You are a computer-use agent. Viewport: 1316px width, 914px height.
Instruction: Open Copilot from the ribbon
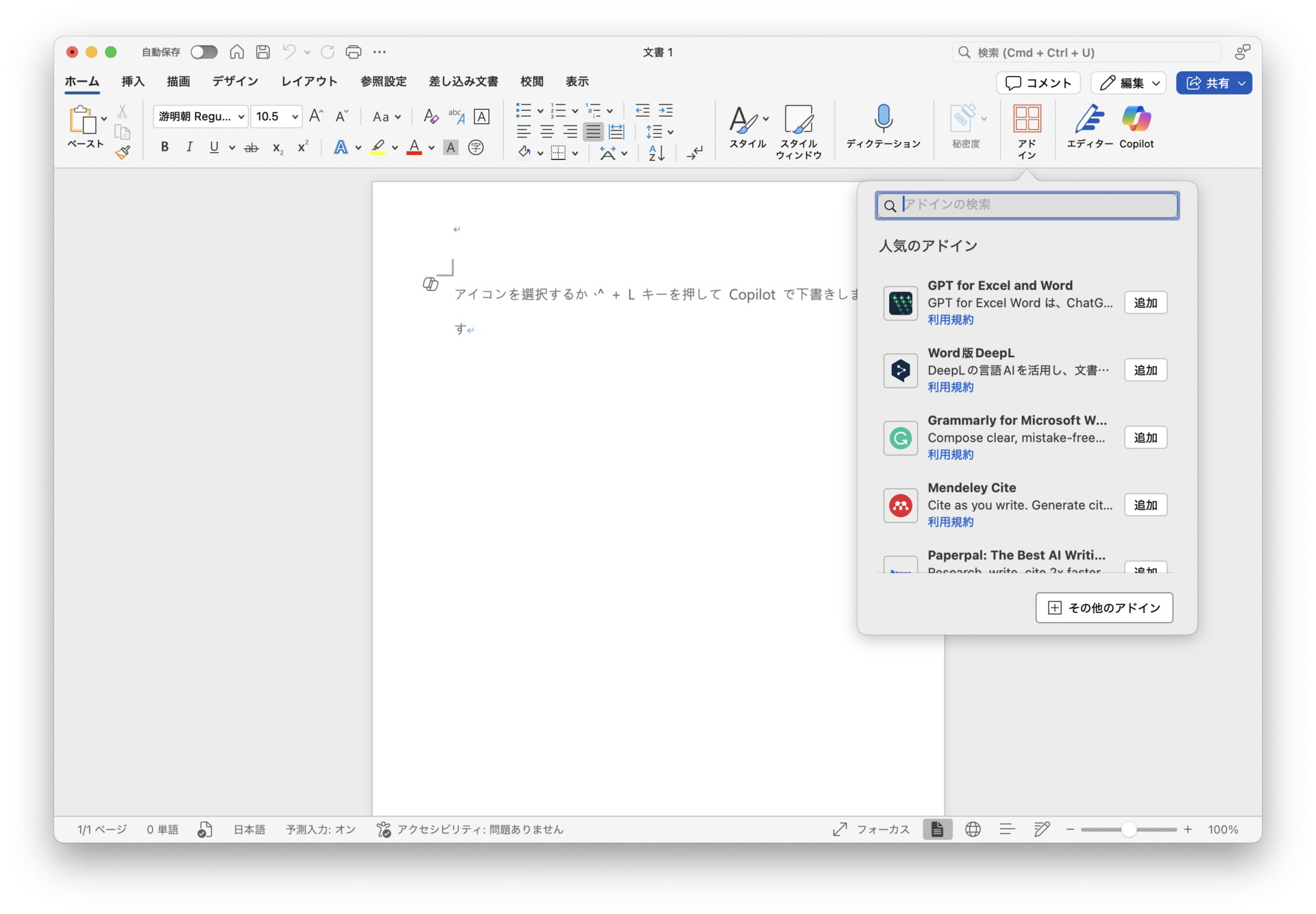(1136, 127)
